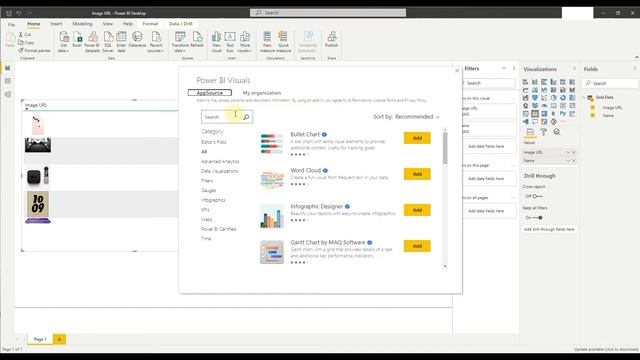Click Copy in Clipboard group
This screenshot has height=360, width=640.
tap(26, 42)
